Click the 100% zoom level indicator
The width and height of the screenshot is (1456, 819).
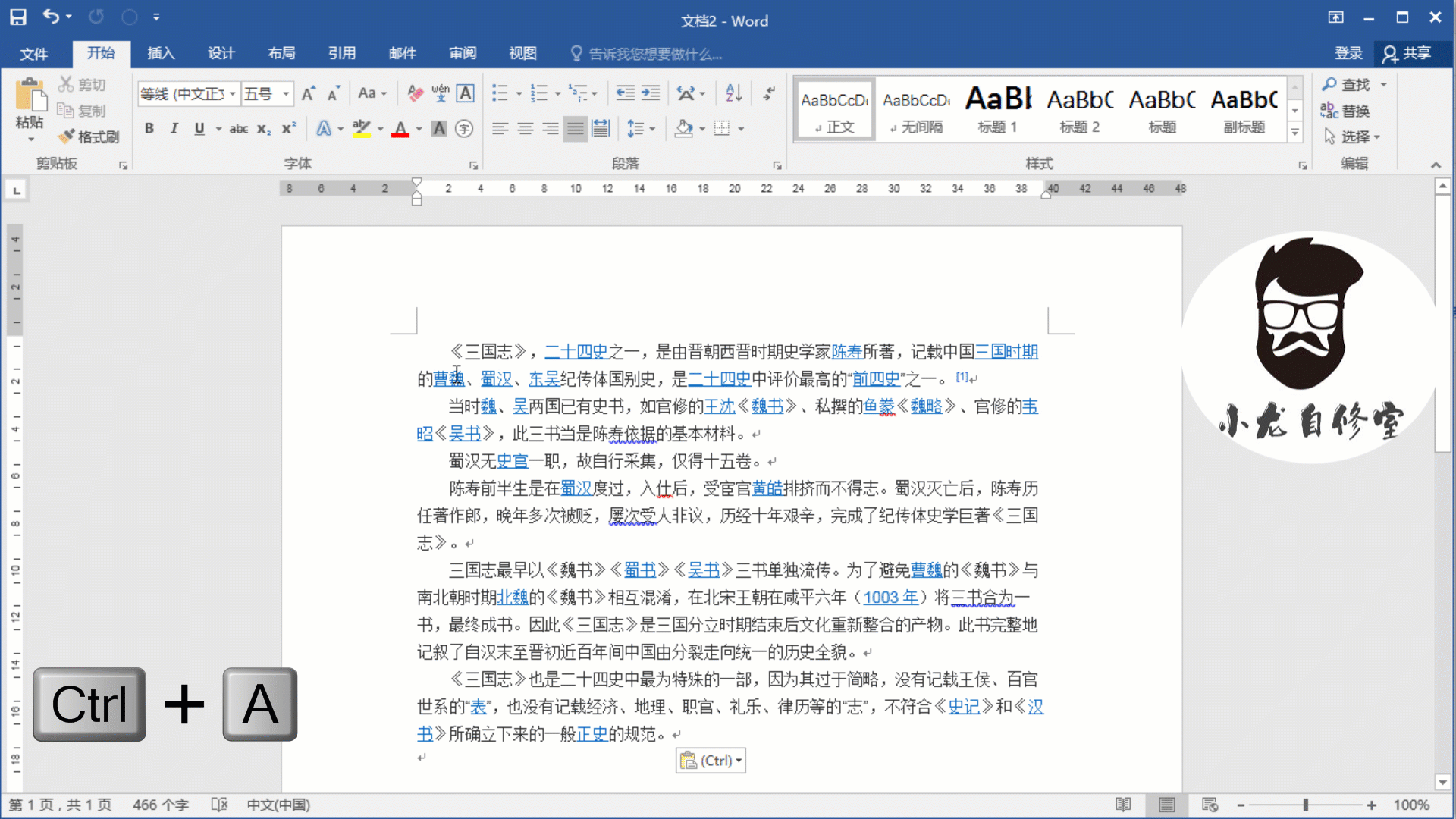pyautogui.click(x=1410, y=805)
